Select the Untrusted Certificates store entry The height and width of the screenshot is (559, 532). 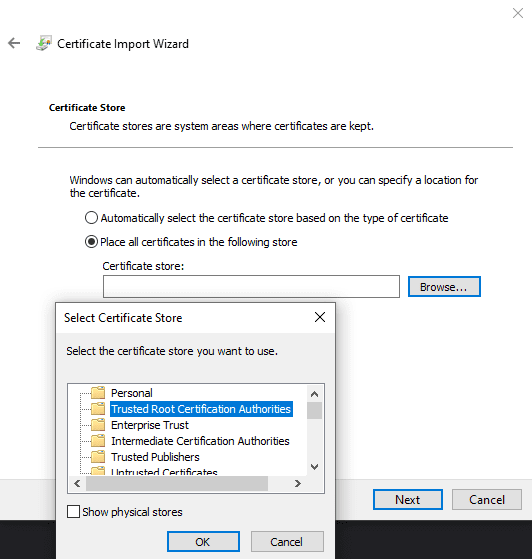point(164,472)
